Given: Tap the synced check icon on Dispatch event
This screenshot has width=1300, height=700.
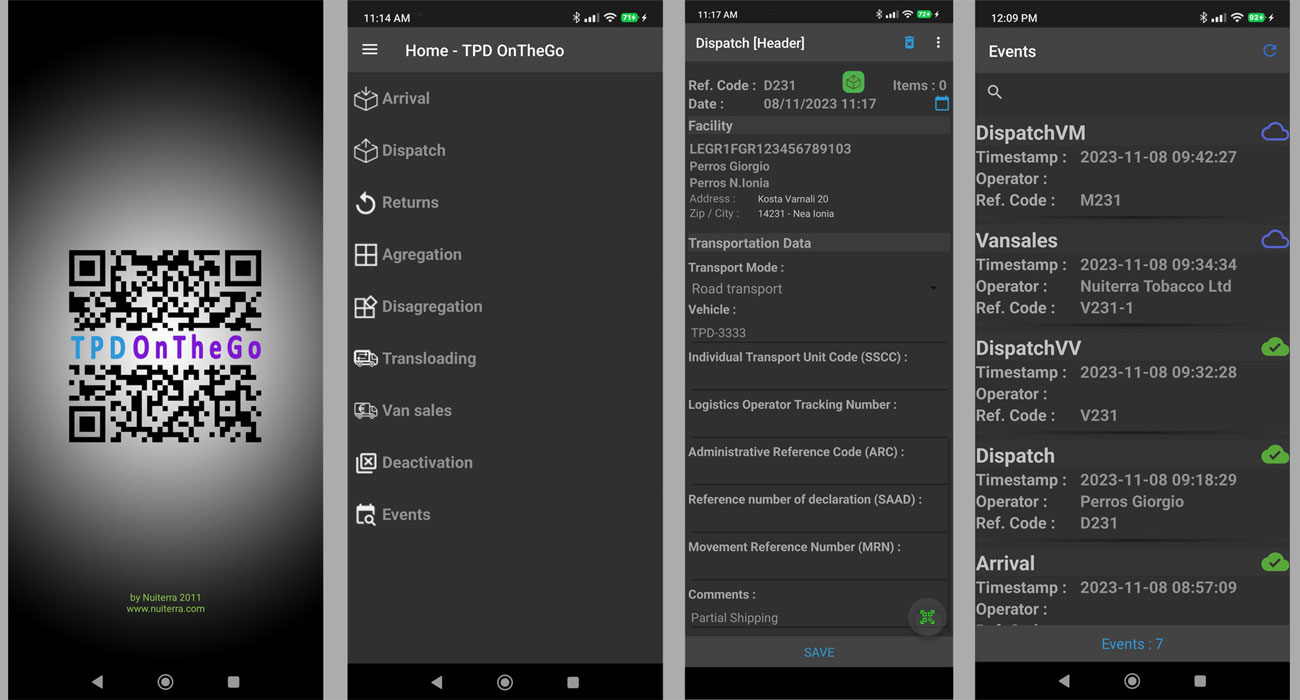Looking at the screenshot, I should [1274, 455].
